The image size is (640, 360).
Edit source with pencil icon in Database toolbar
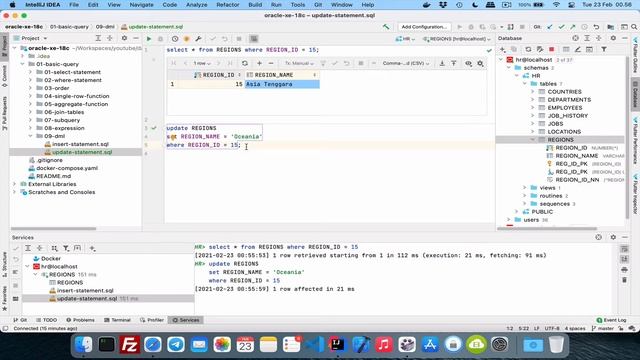578,49
